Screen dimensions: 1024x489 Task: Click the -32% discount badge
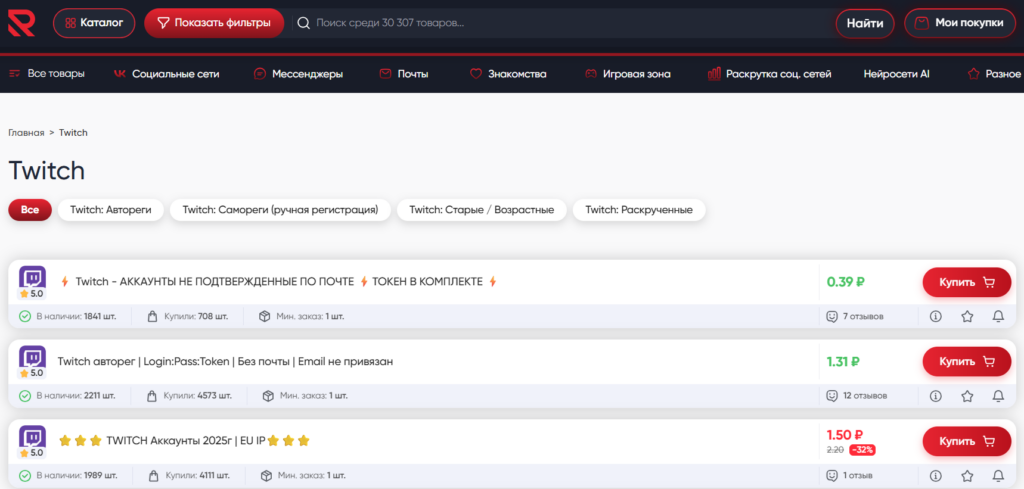pyautogui.click(x=862, y=450)
